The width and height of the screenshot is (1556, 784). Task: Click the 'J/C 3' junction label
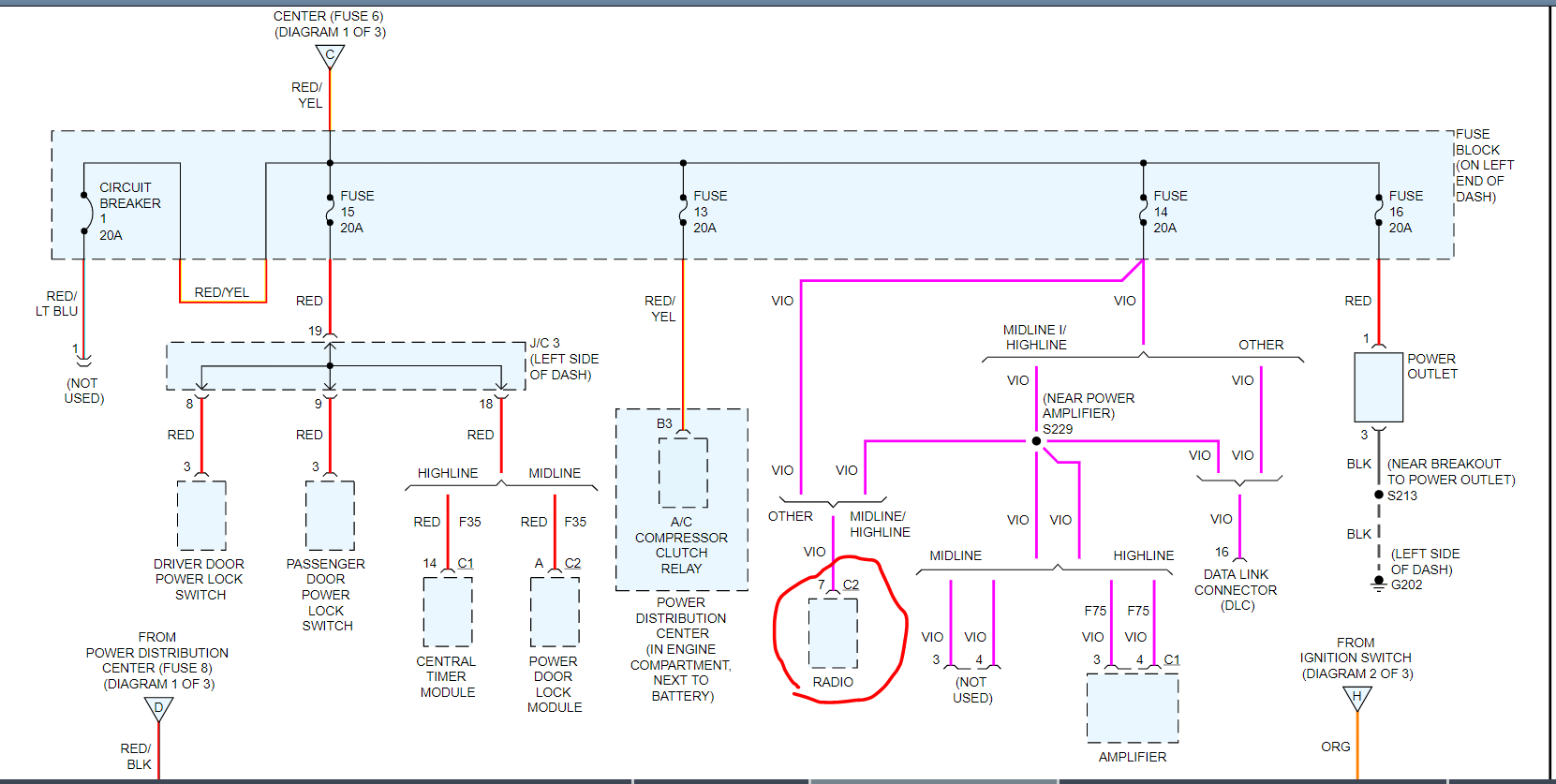pyautogui.click(x=545, y=343)
